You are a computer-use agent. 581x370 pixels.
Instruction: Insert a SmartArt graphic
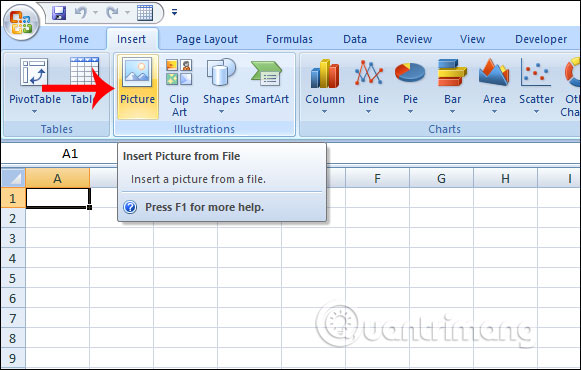(x=267, y=82)
